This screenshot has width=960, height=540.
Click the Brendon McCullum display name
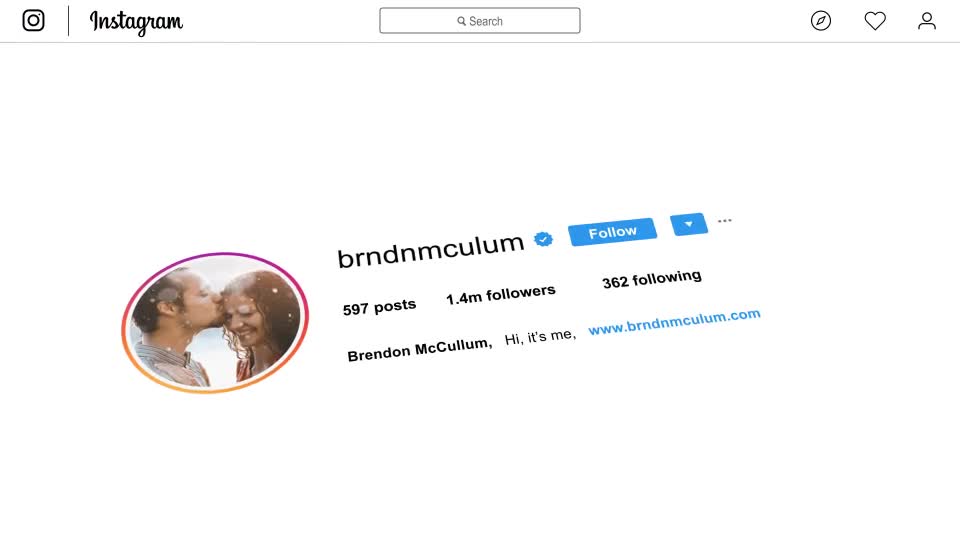point(419,350)
